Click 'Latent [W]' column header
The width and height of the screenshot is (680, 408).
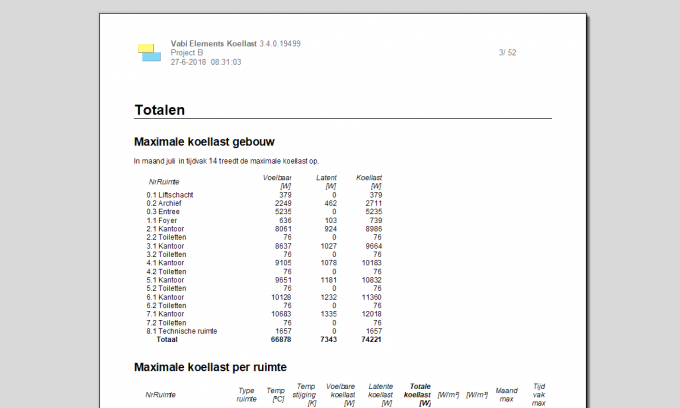[x=326, y=182]
